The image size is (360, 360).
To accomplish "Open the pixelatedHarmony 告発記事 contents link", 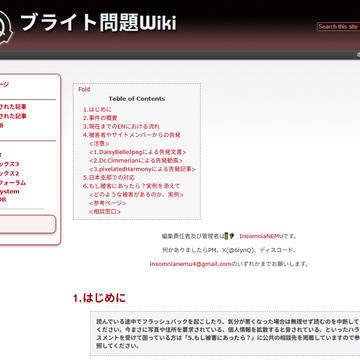I will (142, 169).
